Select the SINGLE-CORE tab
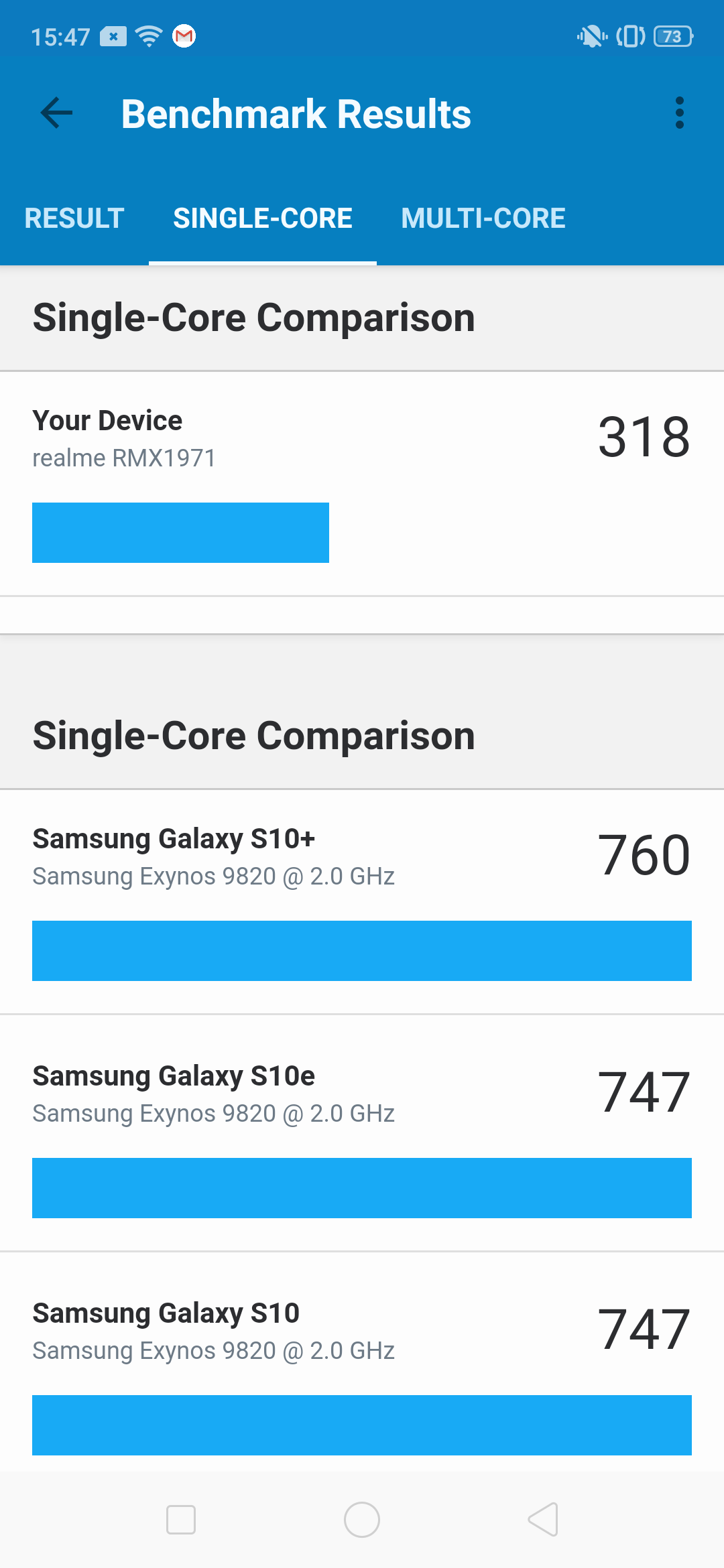The image size is (724, 1568). [263, 218]
